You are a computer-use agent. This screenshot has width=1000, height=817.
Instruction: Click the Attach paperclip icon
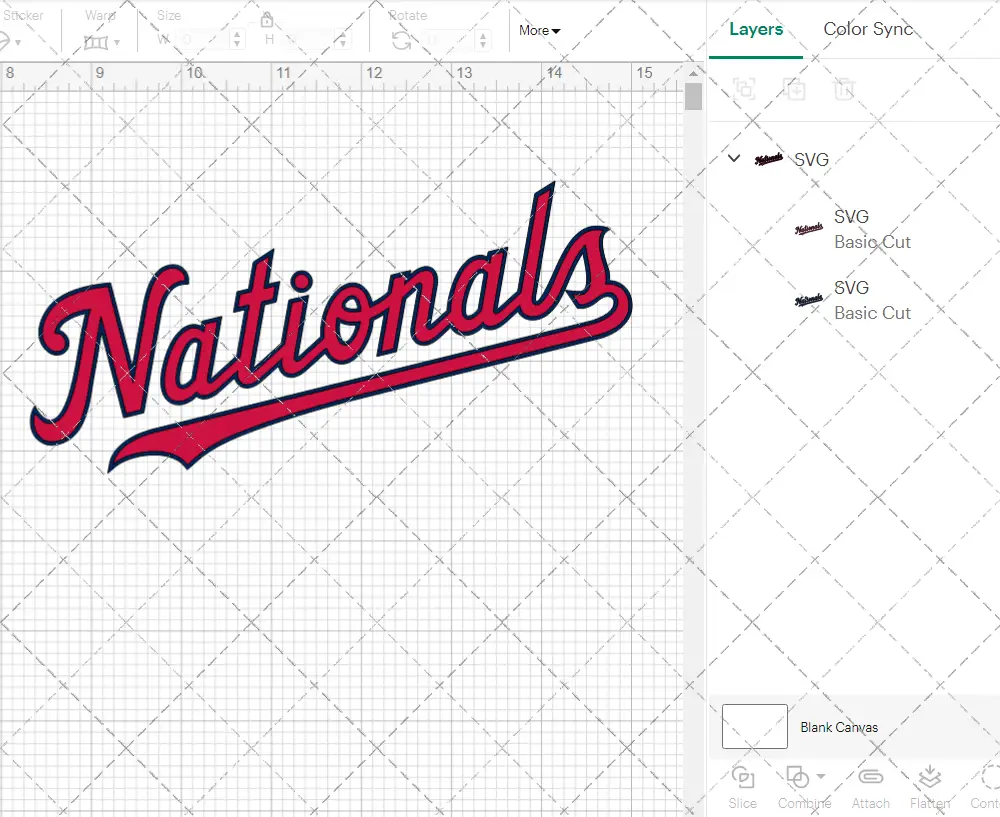[870, 778]
